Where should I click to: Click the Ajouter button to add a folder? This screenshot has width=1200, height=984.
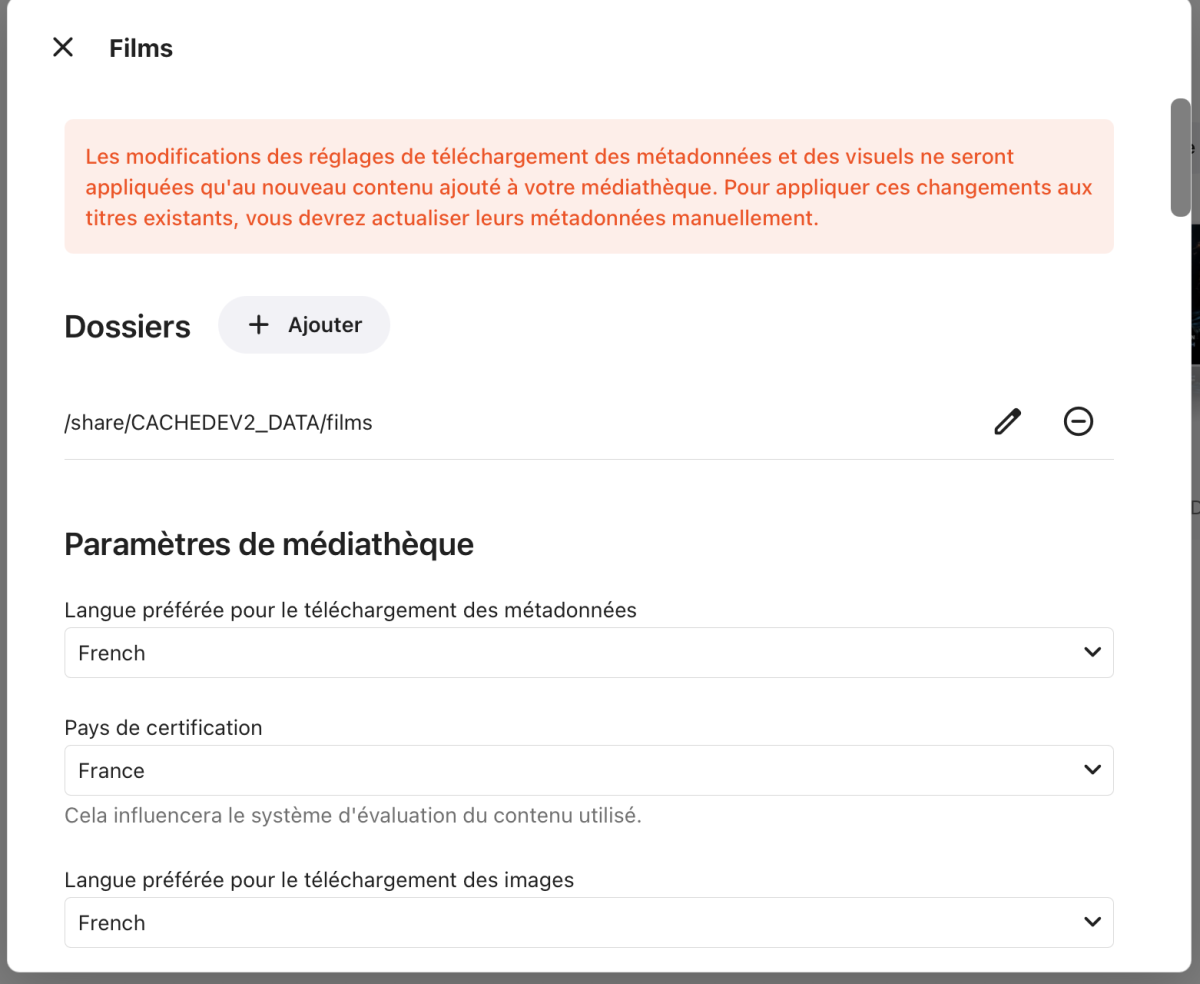304,324
